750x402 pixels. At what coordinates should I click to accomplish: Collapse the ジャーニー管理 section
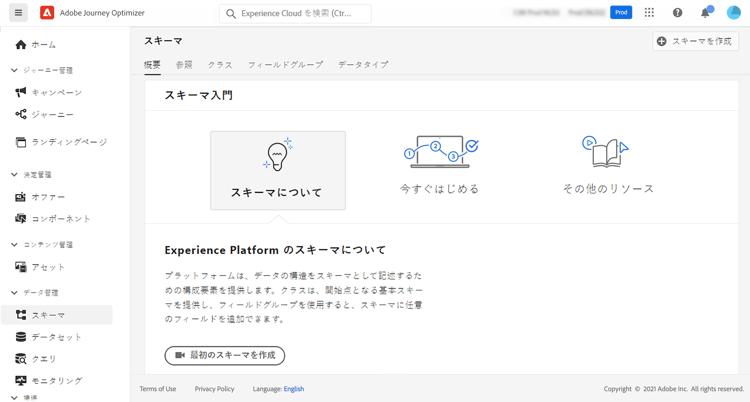[14, 70]
